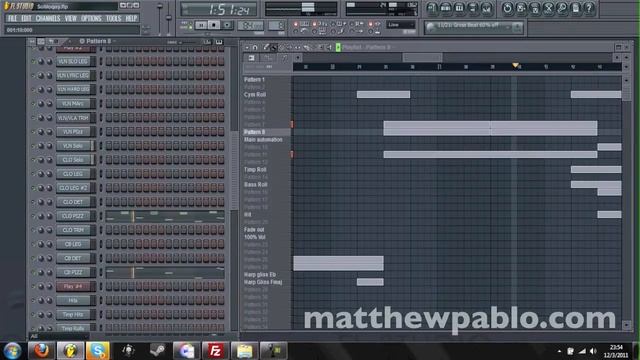Click the orange playhead marker on timeline
Screen dimensions: 640x360
515,65
